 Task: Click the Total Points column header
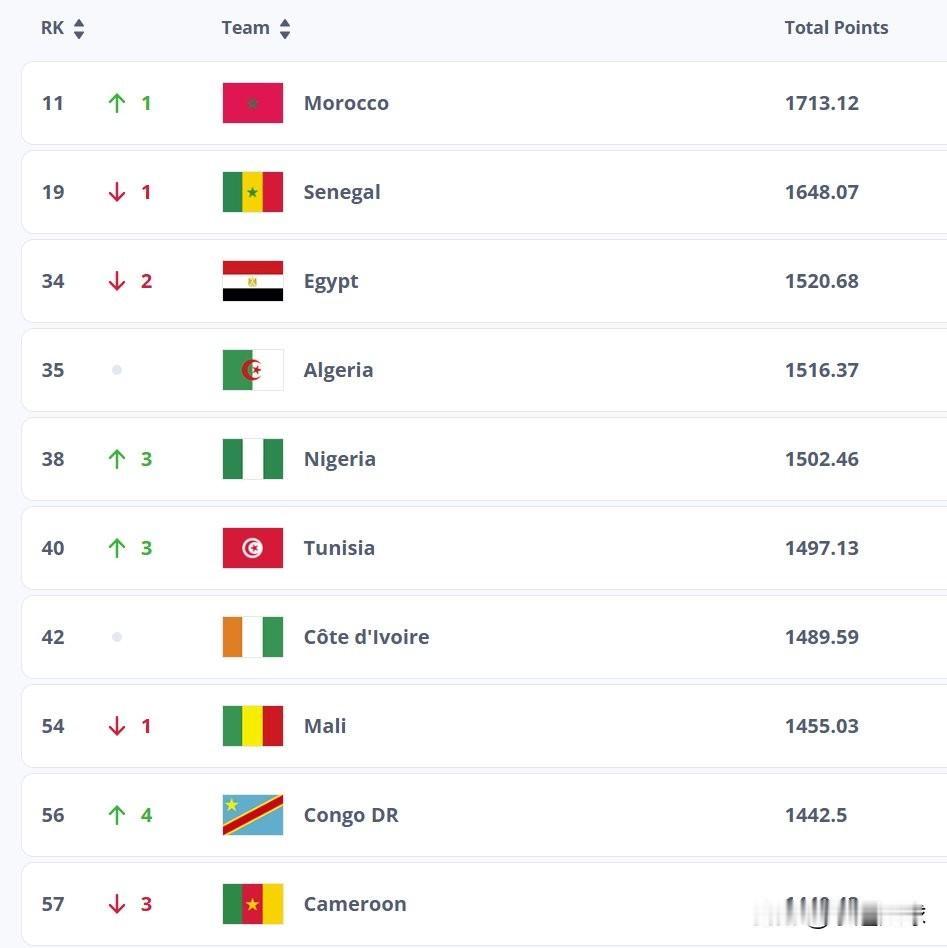[x=836, y=28]
